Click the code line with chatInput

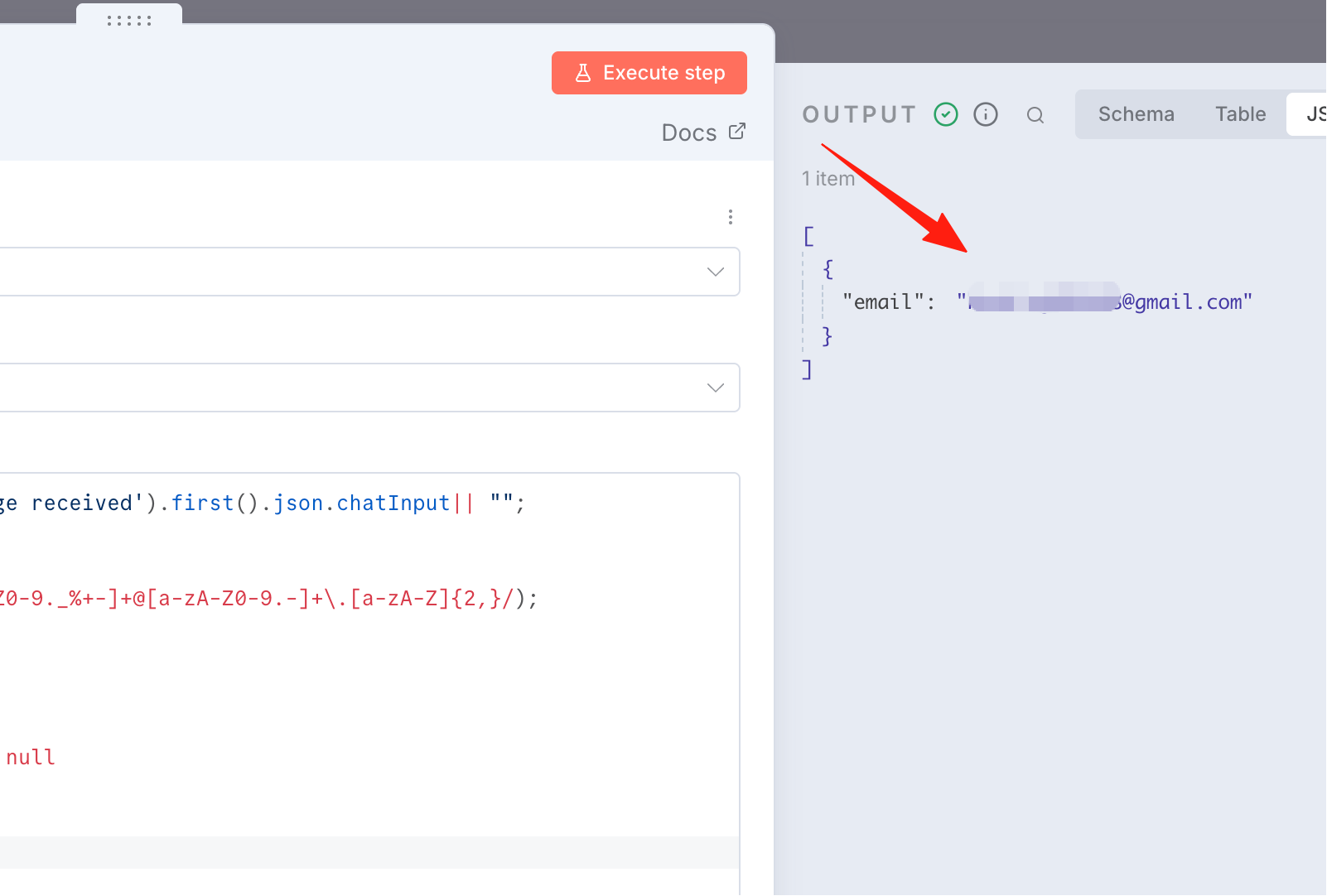click(x=262, y=503)
